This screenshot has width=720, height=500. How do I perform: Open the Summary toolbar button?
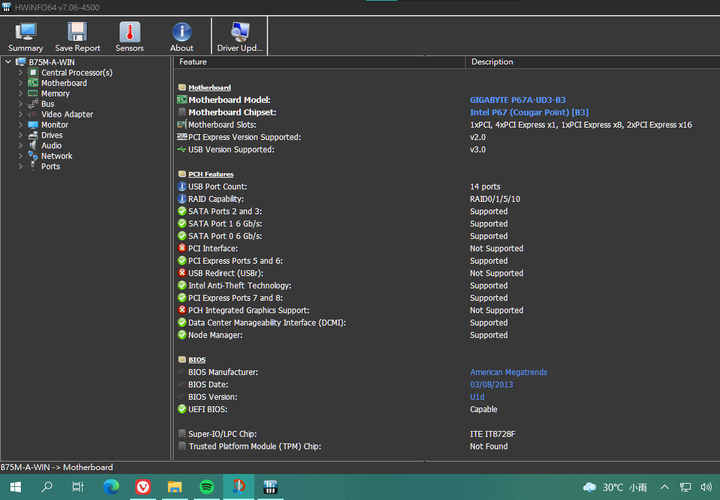(x=25, y=37)
